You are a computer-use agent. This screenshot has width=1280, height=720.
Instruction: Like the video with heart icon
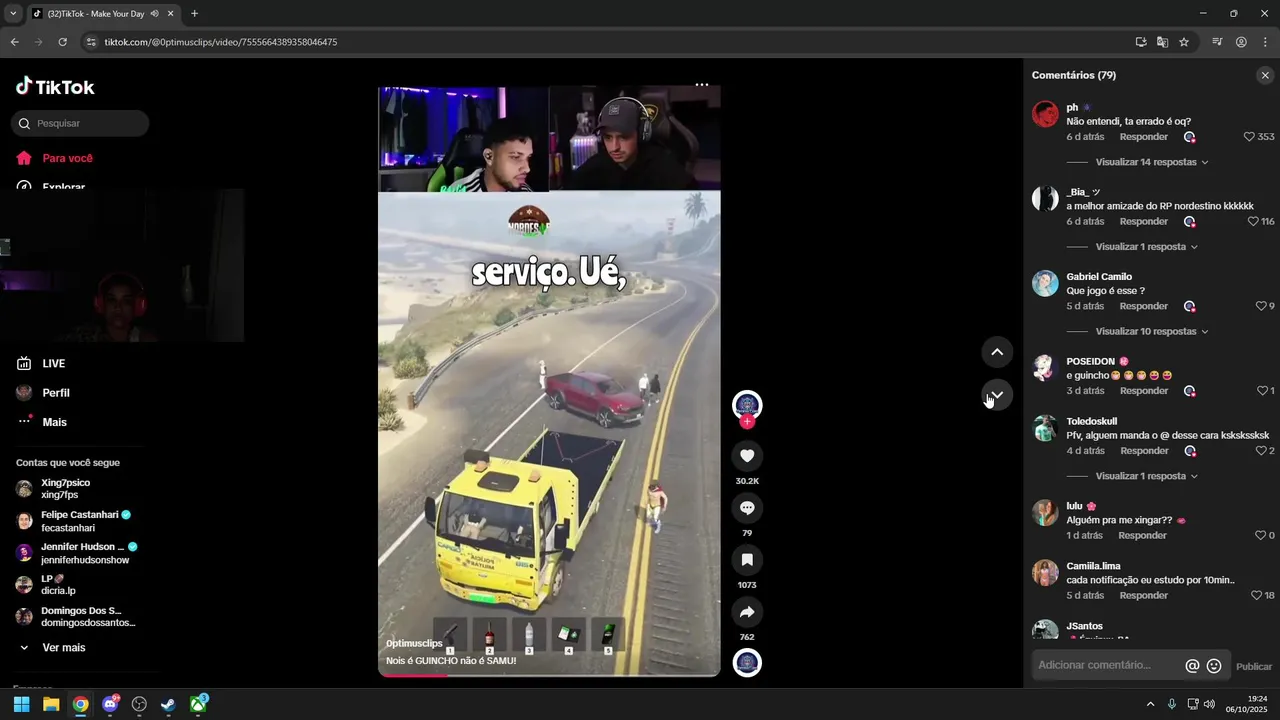click(747, 456)
